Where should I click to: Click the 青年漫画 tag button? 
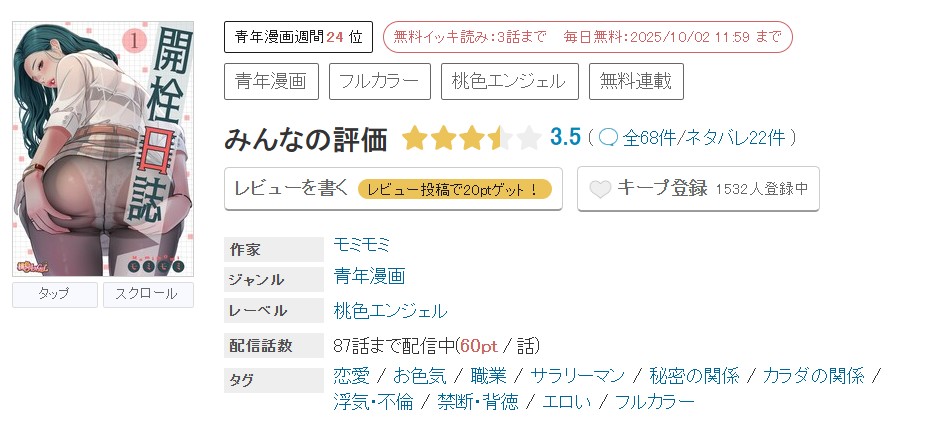(x=270, y=82)
